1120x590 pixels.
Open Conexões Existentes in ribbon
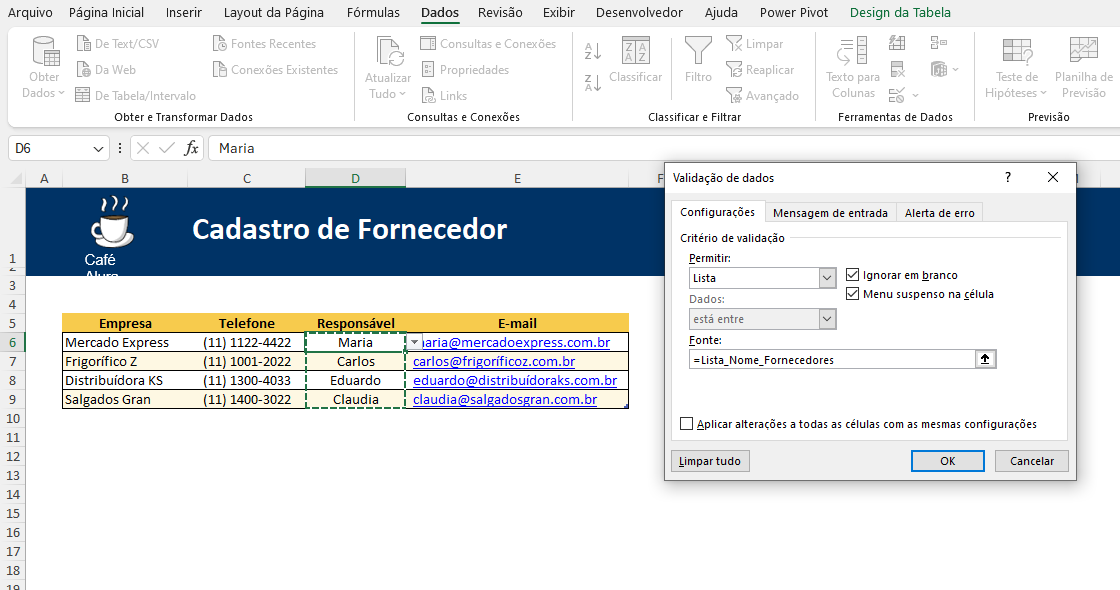point(276,70)
